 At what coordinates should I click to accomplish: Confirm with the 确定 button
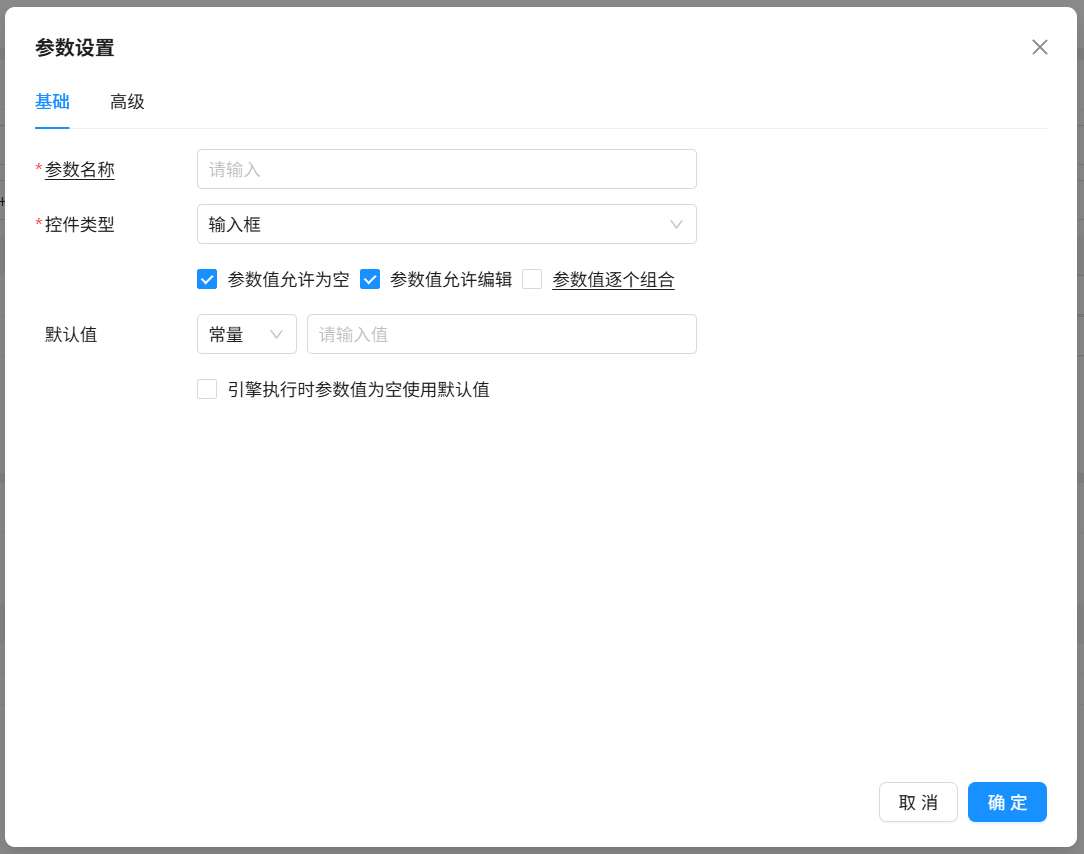1006,802
